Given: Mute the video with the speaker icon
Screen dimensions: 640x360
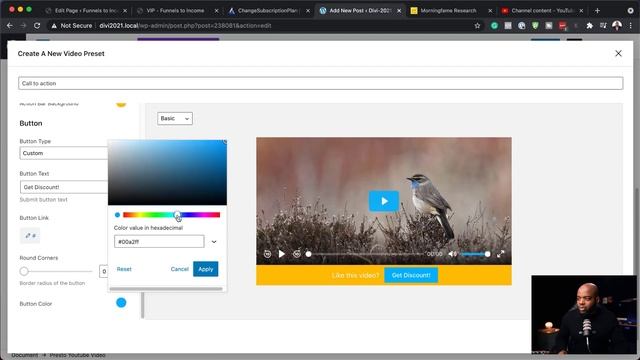Looking at the screenshot, I should click(452, 254).
